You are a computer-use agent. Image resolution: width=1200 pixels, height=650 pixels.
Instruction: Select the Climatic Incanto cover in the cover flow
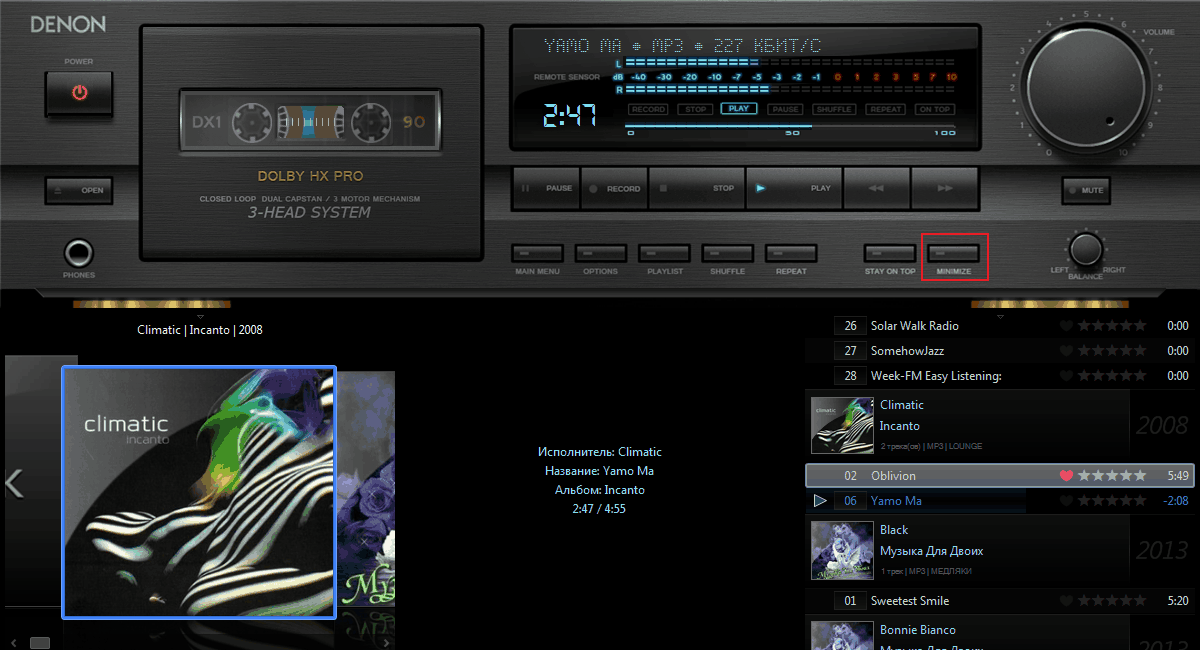tap(199, 492)
